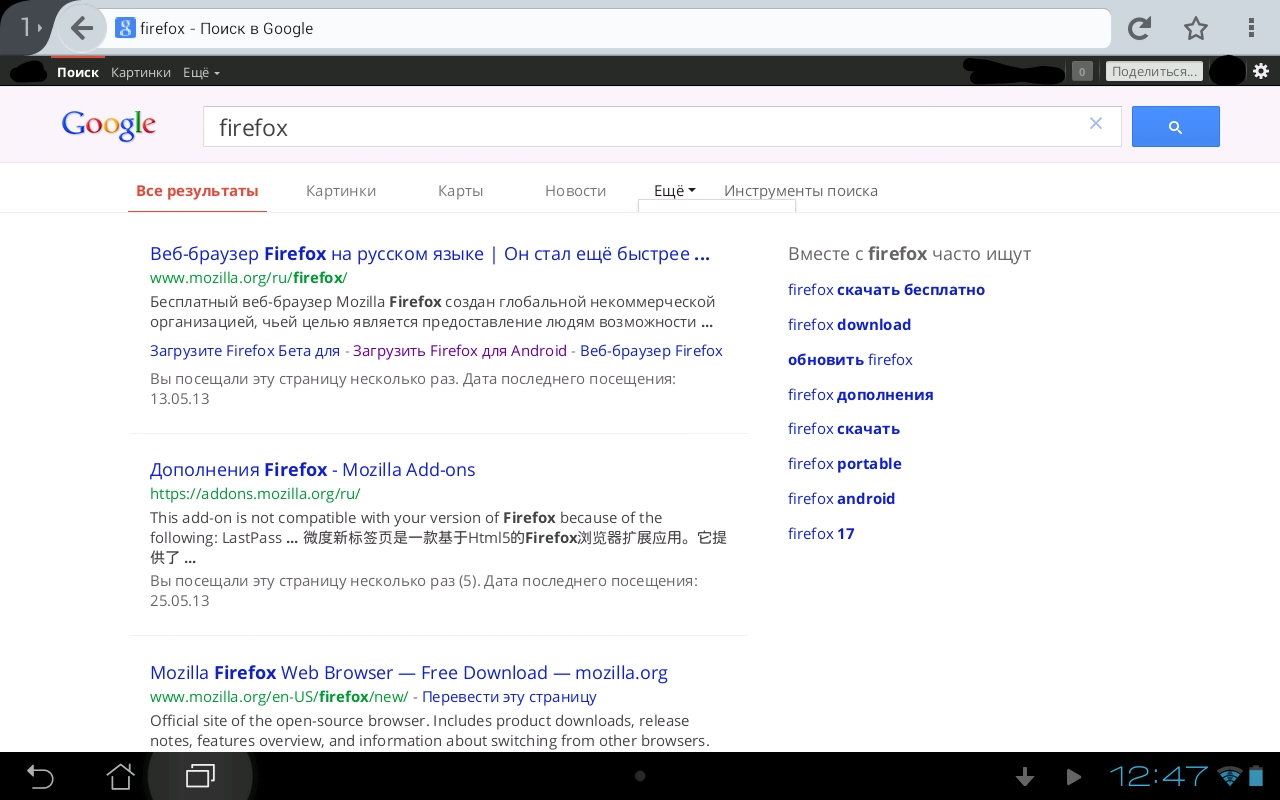Click the green URL www.mozilla.org/en-US/firefox/new/

click(279, 697)
